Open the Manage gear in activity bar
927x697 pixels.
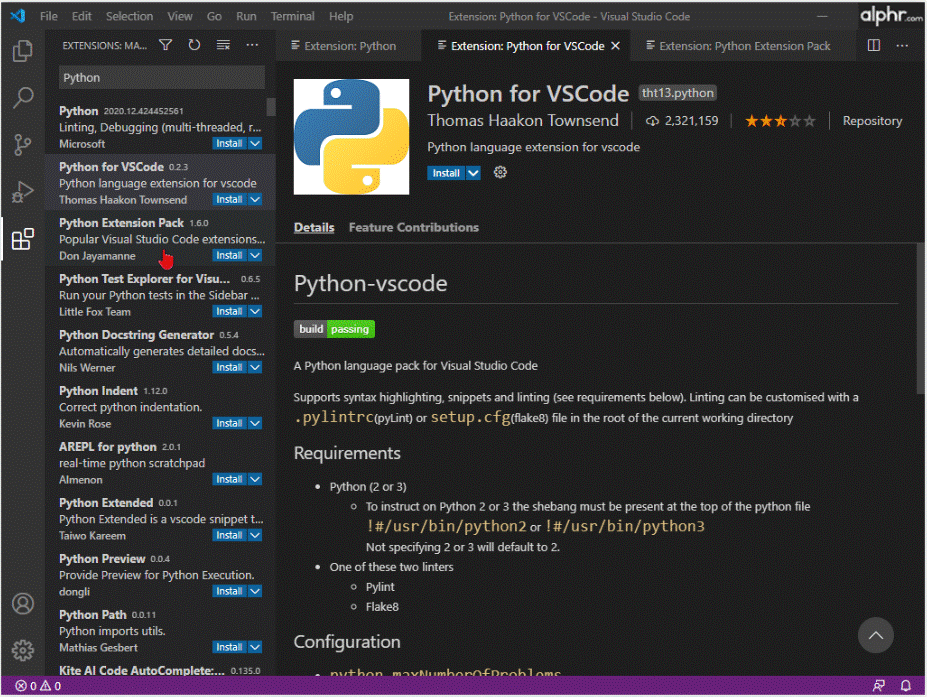[22, 650]
